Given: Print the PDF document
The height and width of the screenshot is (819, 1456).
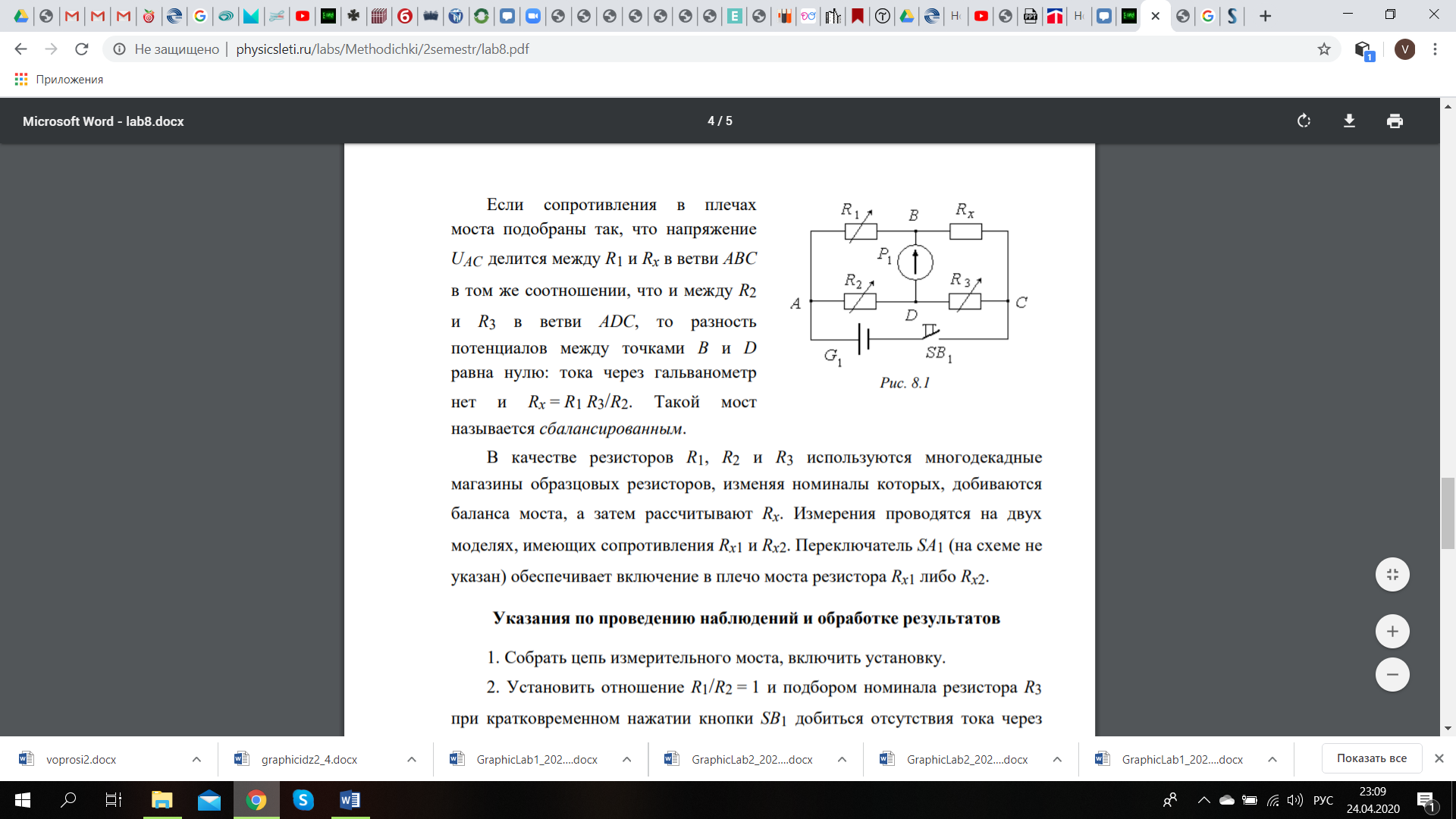Looking at the screenshot, I should [x=1395, y=121].
